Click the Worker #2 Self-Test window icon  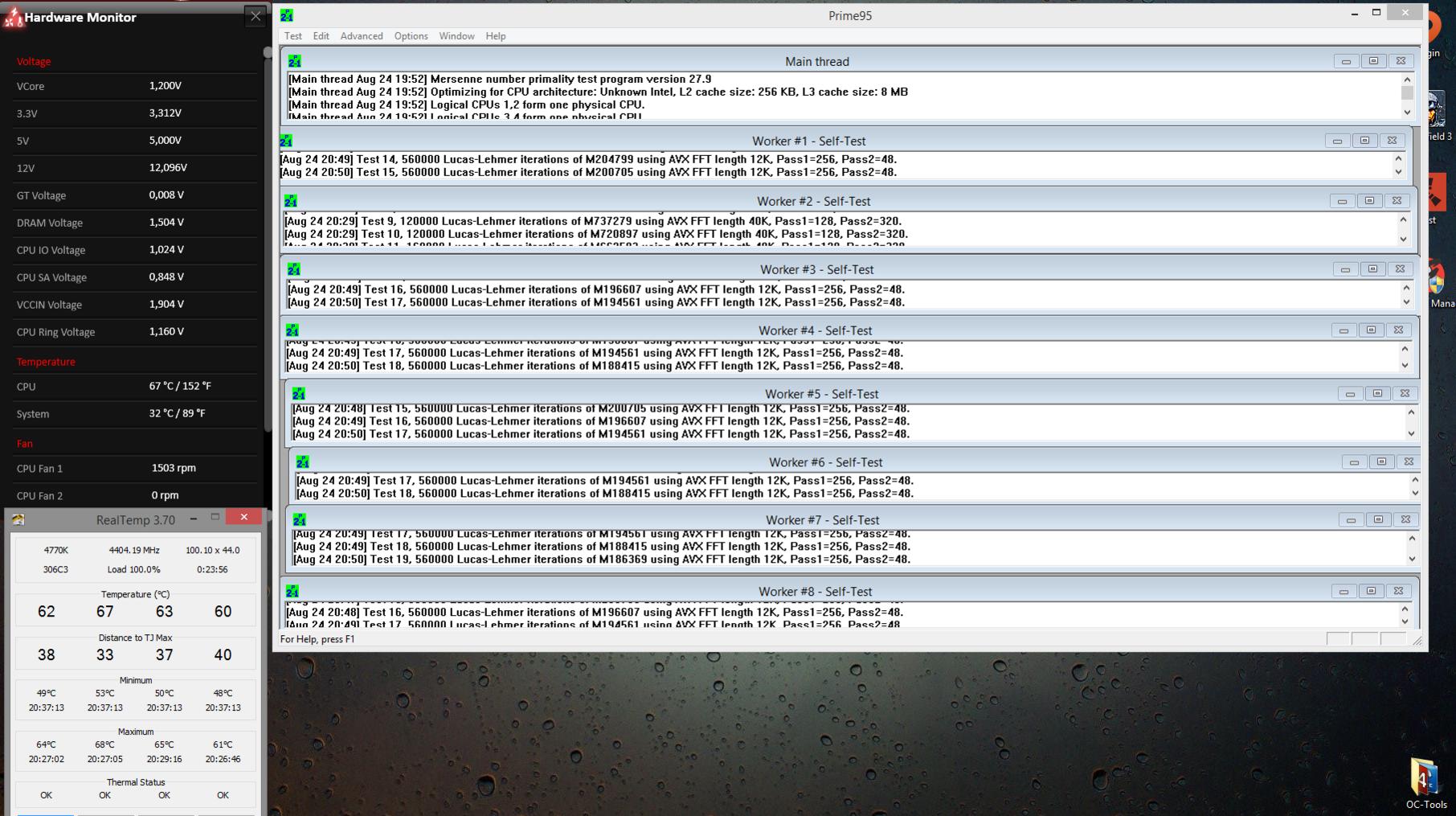click(291, 201)
